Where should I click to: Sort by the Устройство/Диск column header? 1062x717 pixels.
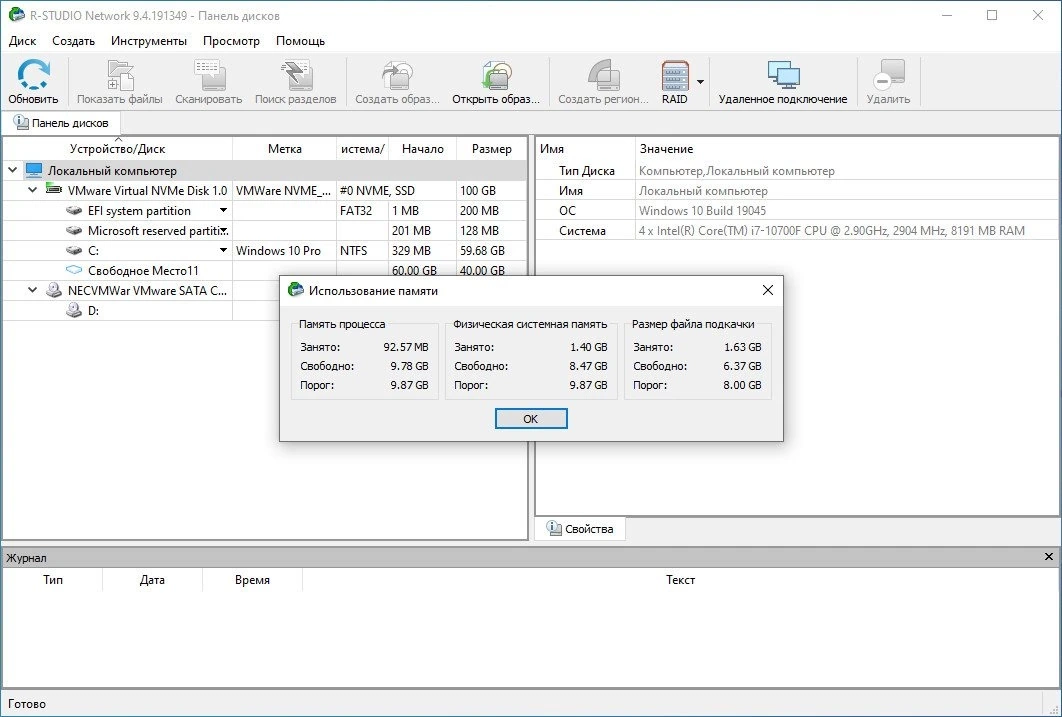click(117, 149)
